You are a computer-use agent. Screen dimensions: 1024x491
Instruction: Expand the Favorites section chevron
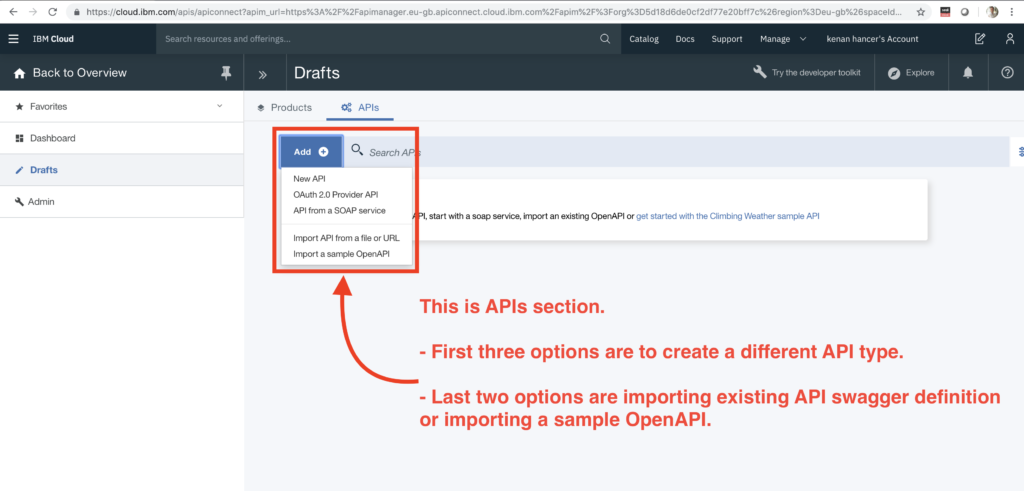[x=219, y=106]
